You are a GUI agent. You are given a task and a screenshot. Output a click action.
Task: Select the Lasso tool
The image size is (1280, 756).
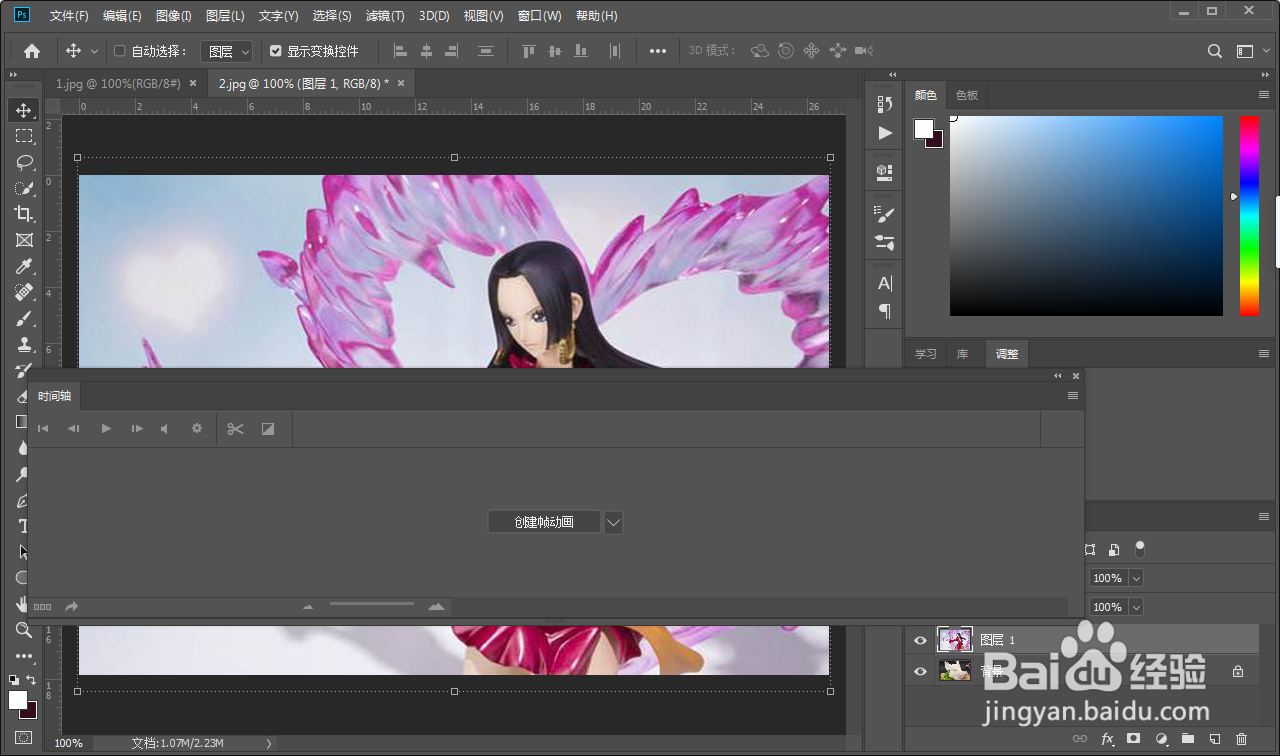24,162
